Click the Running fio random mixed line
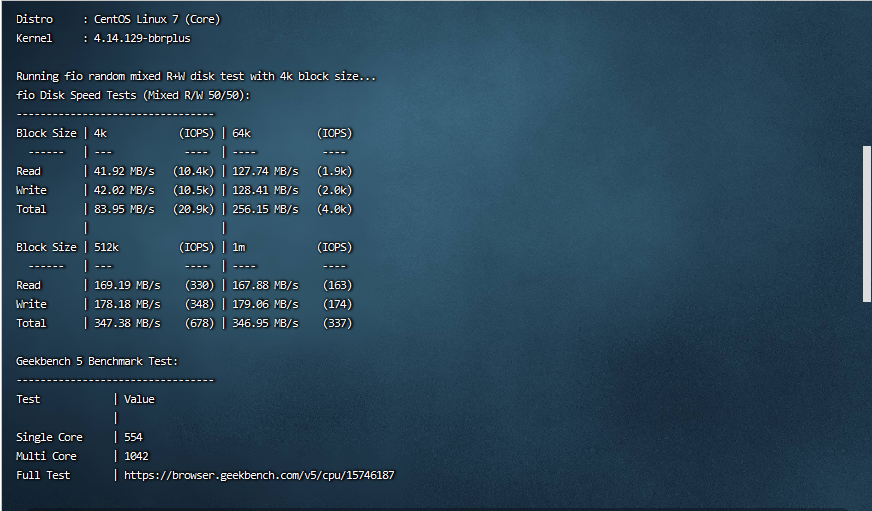Screen dimensions: 872x511 (x=196, y=76)
